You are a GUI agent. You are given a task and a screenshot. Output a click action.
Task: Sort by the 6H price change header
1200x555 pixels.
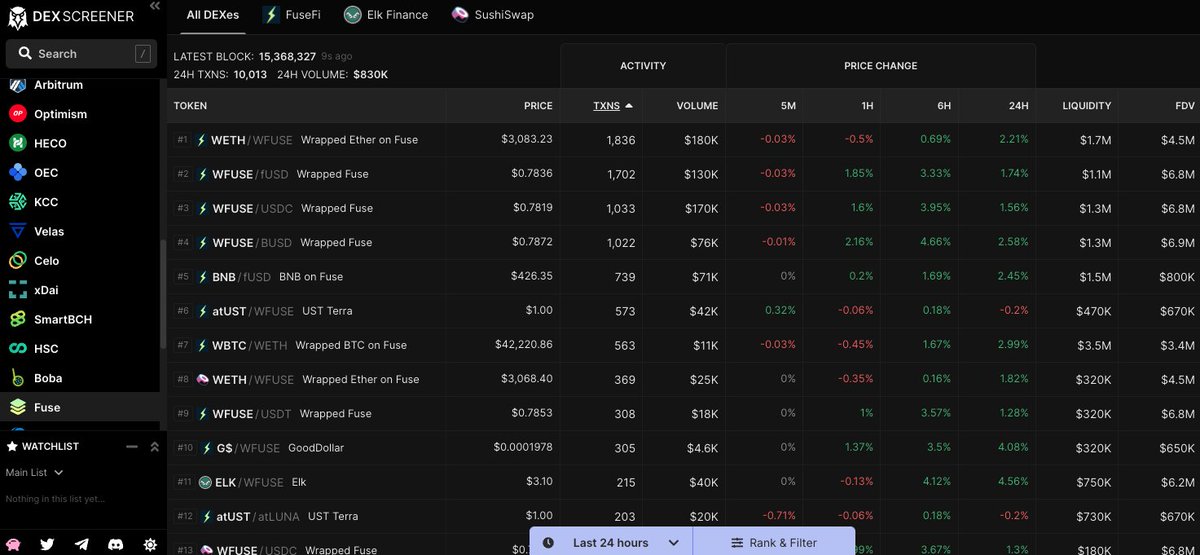(x=945, y=105)
